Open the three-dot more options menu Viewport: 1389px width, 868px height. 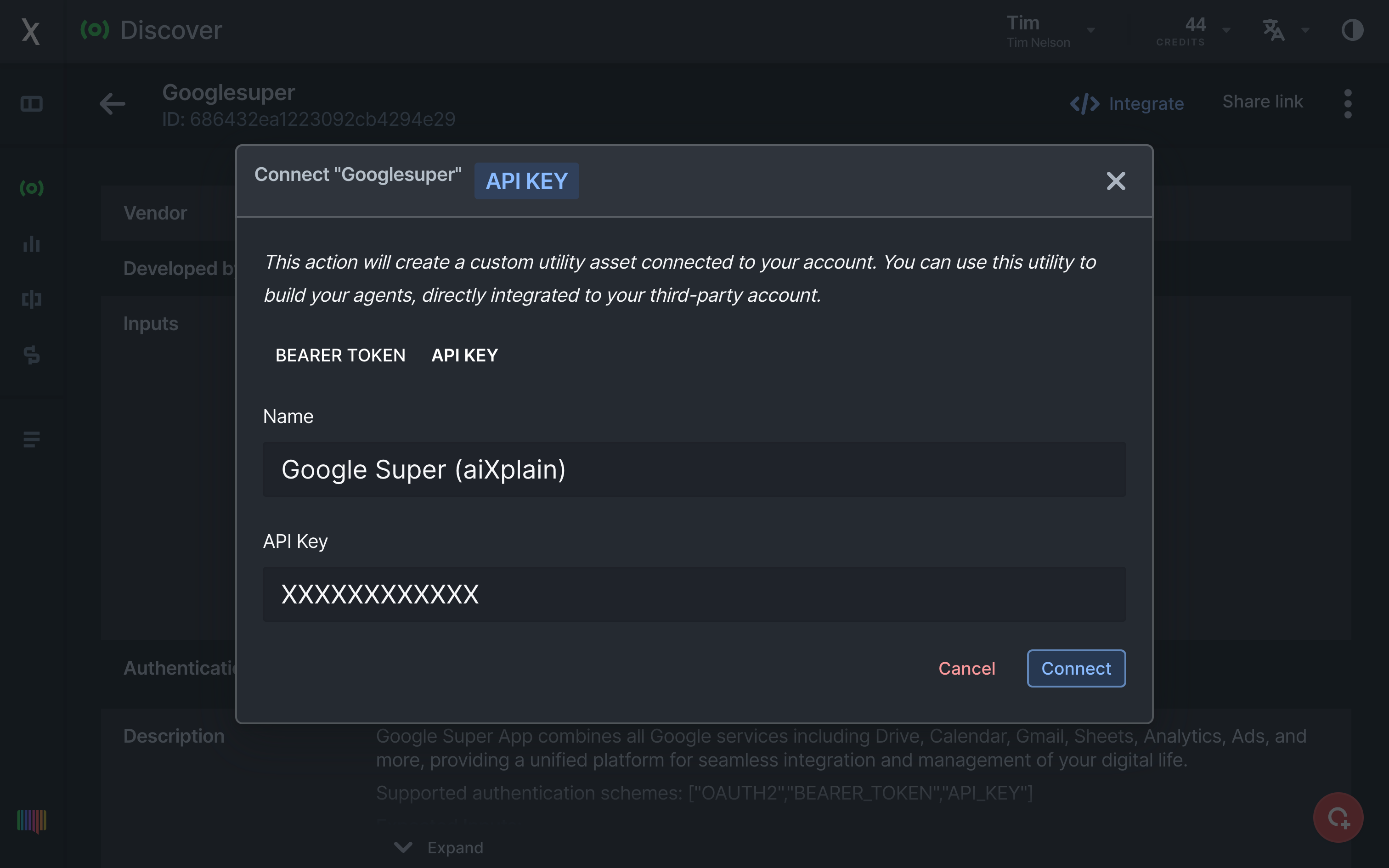coord(1348,104)
